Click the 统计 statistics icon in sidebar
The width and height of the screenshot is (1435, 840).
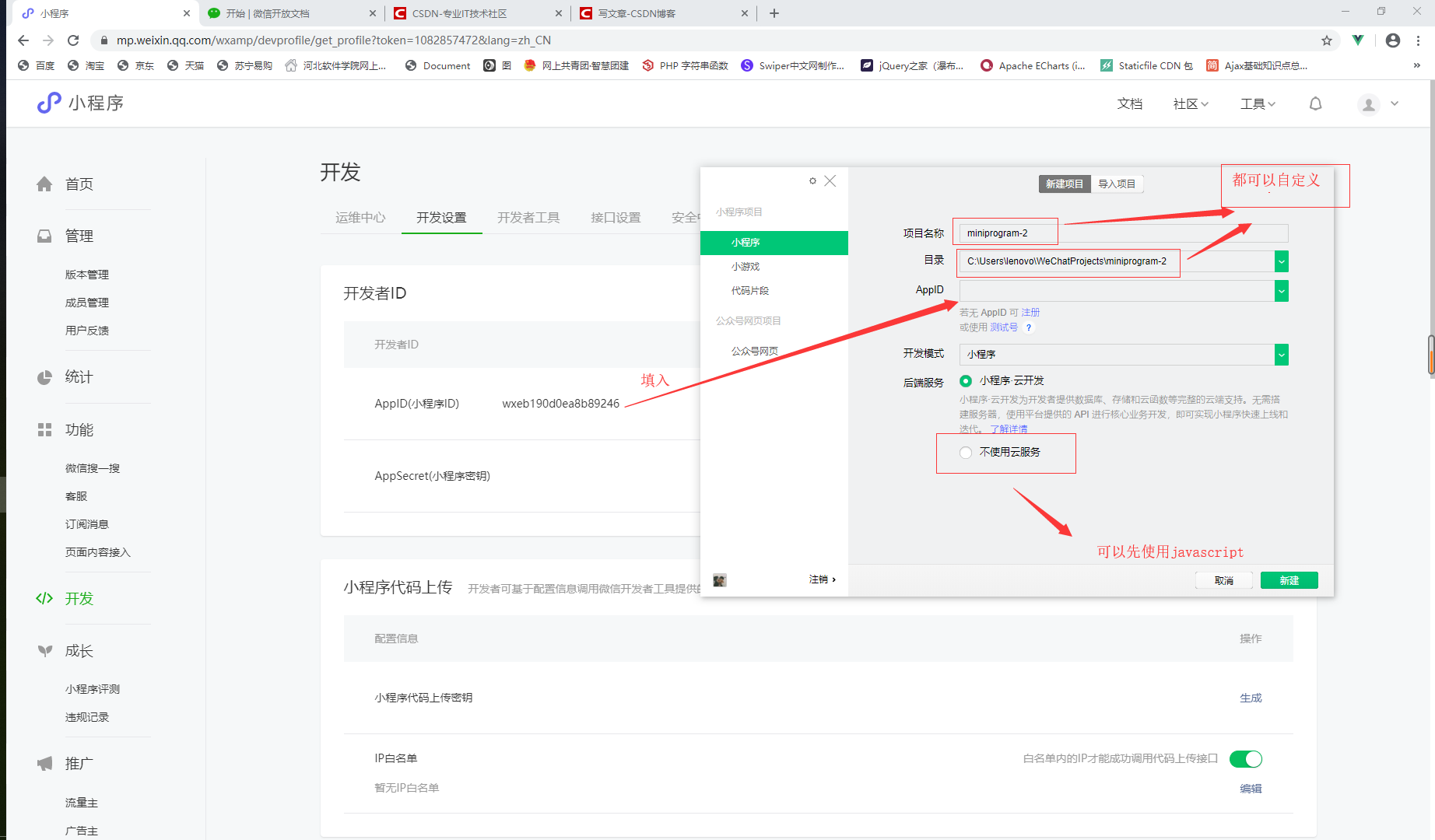click(x=44, y=376)
